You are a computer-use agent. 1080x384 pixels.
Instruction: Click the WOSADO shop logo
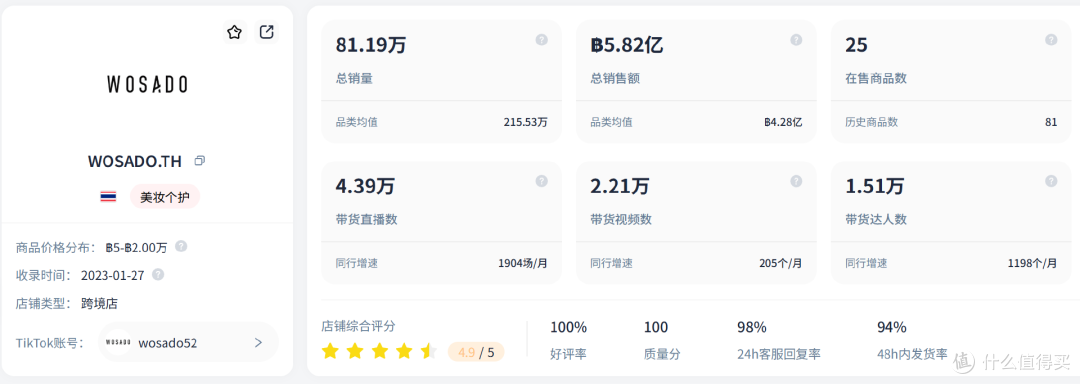[x=147, y=85]
